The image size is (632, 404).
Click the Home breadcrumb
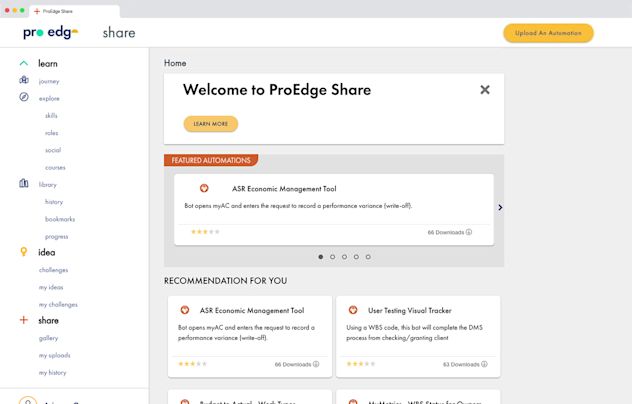(x=175, y=63)
